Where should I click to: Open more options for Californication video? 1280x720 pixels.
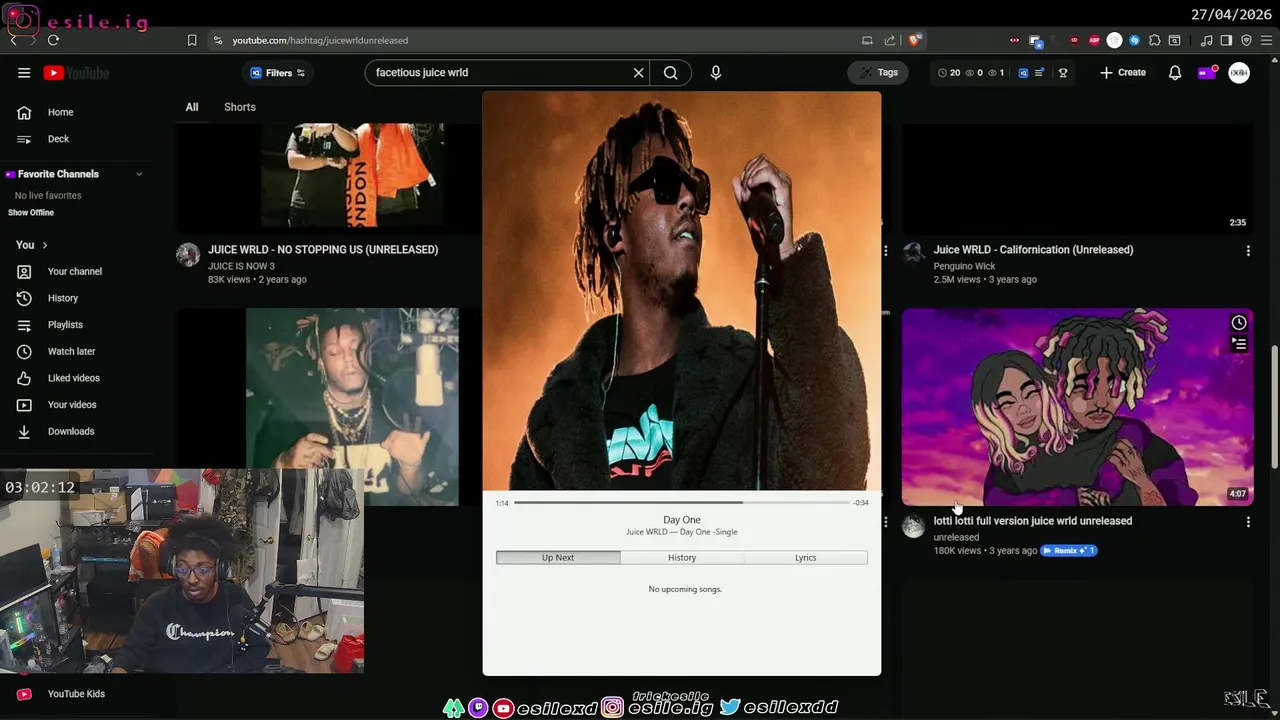coord(1248,251)
